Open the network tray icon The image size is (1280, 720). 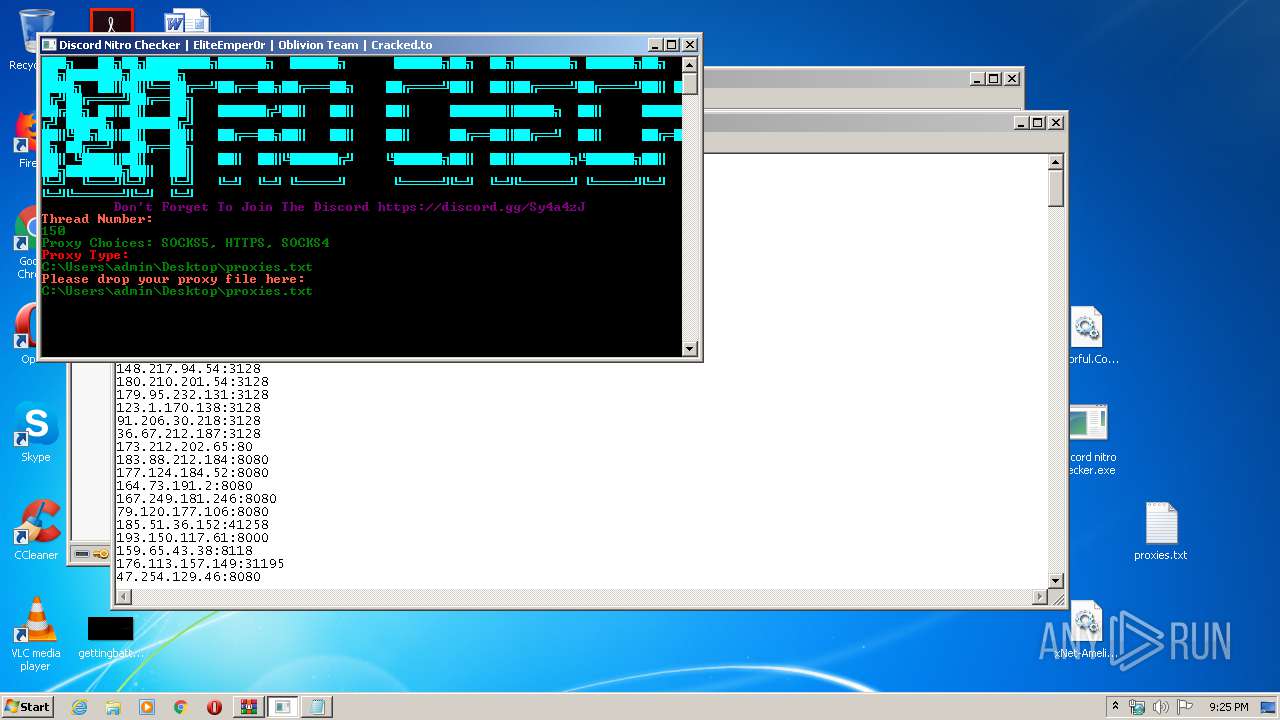tap(1137, 707)
